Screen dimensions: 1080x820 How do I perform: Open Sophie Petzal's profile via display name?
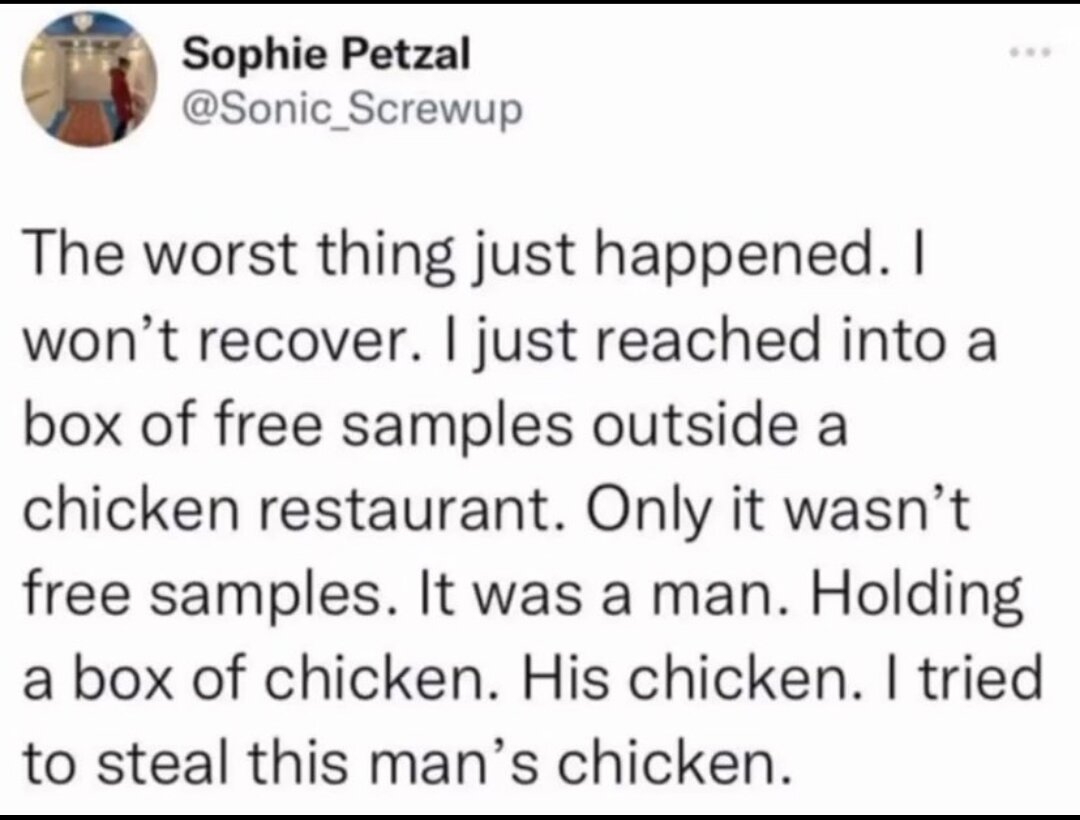(x=327, y=57)
